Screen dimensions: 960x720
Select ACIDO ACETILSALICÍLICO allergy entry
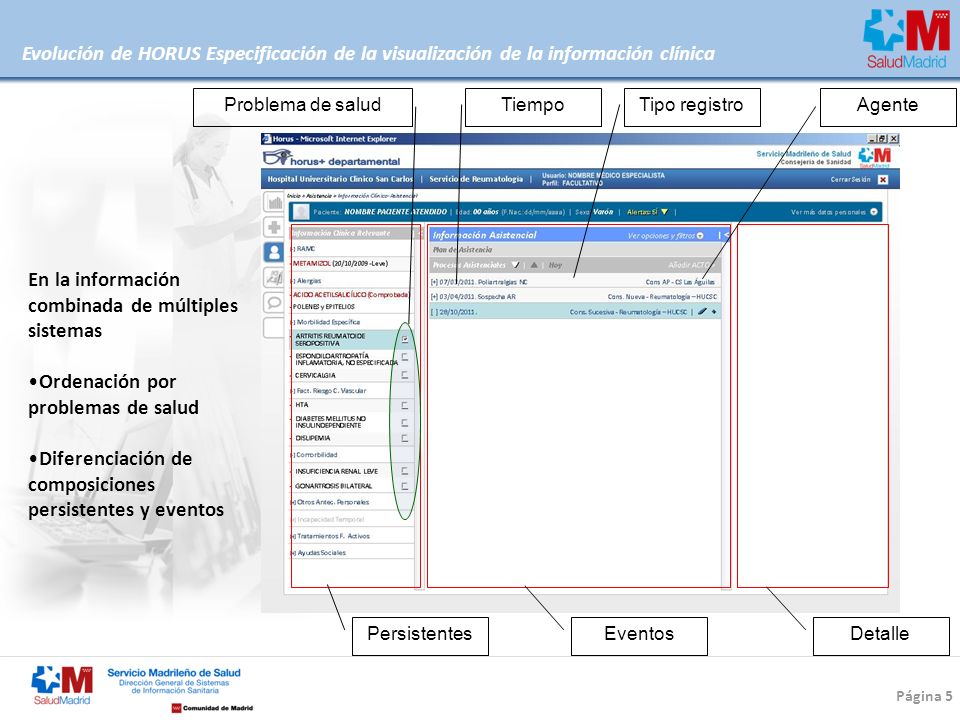(351, 294)
